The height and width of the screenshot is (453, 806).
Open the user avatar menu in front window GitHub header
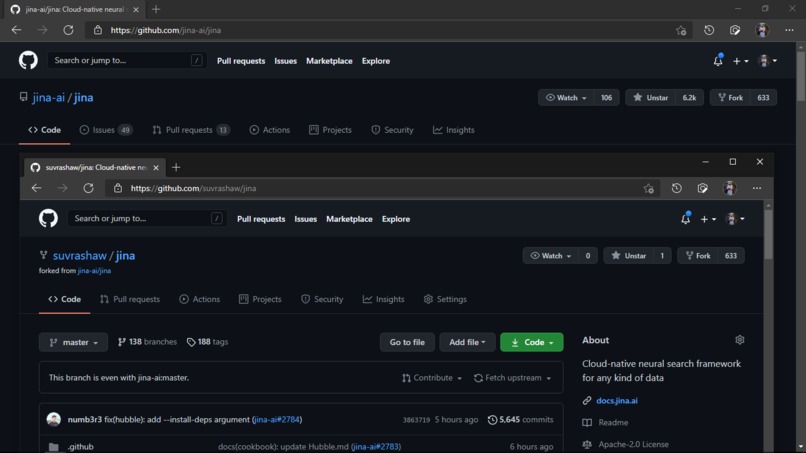click(x=735, y=219)
